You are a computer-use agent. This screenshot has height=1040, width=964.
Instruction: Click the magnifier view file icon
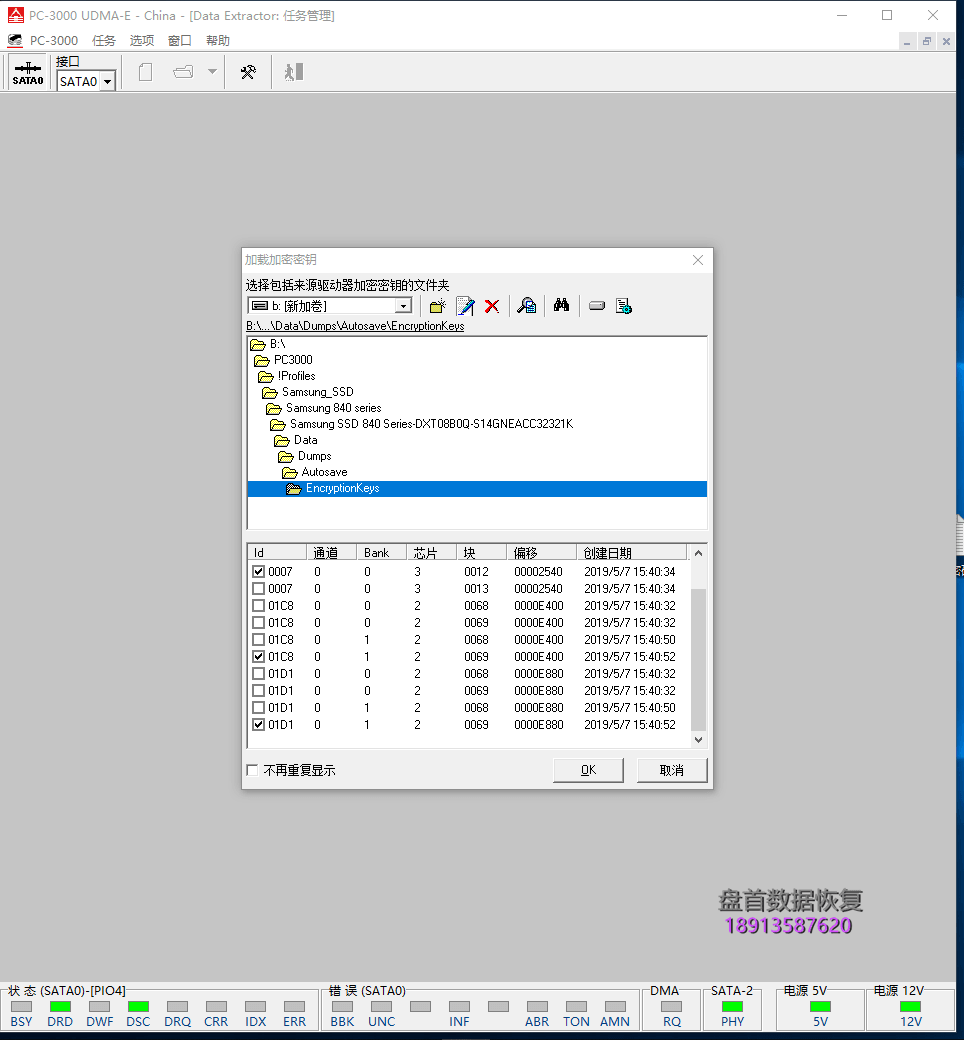coord(527,306)
